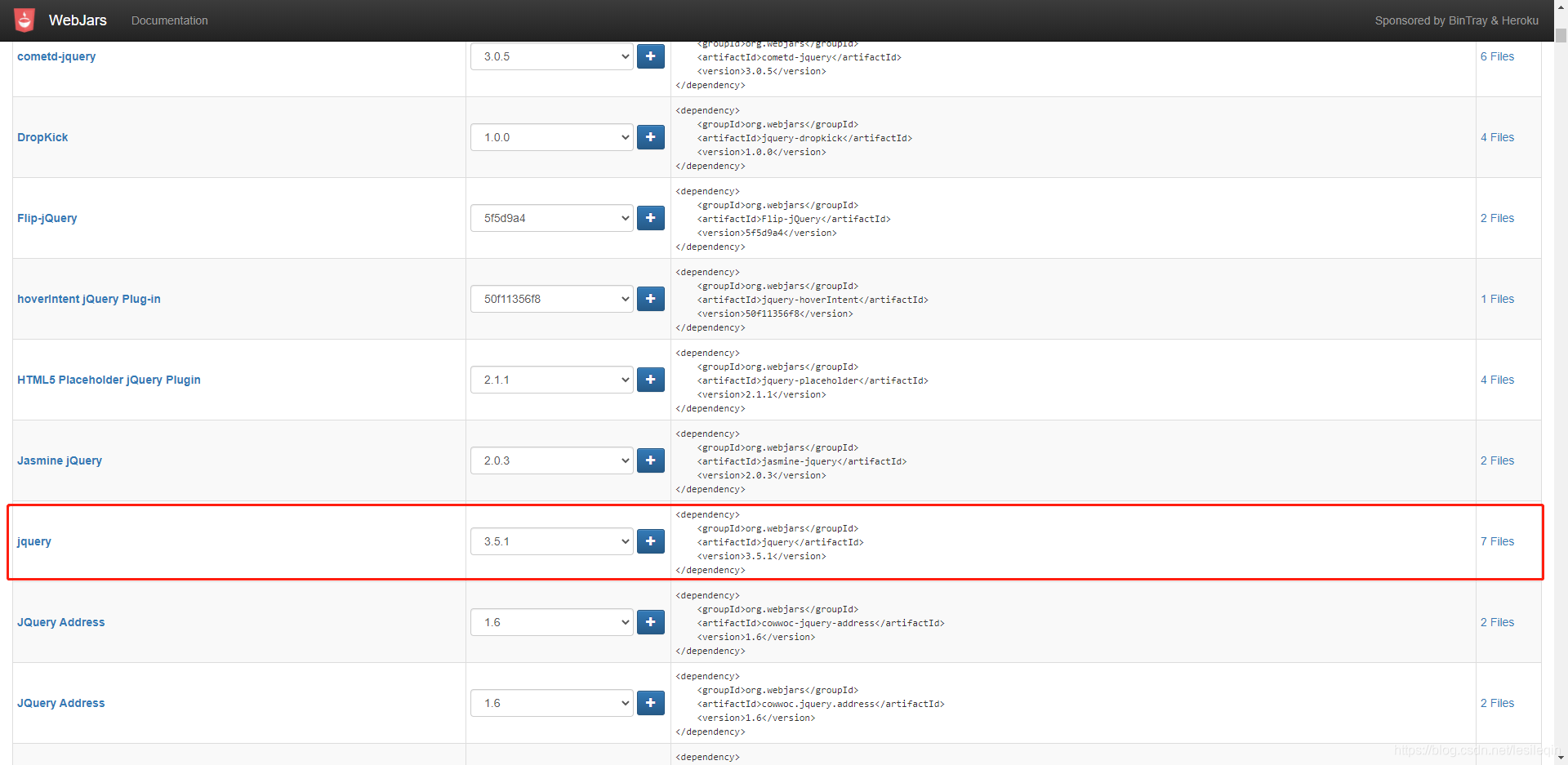The image size is (1568, 765).
Task: Open hoverIntent version dropdown 50f11356f8
Action: tap(552, 299)
